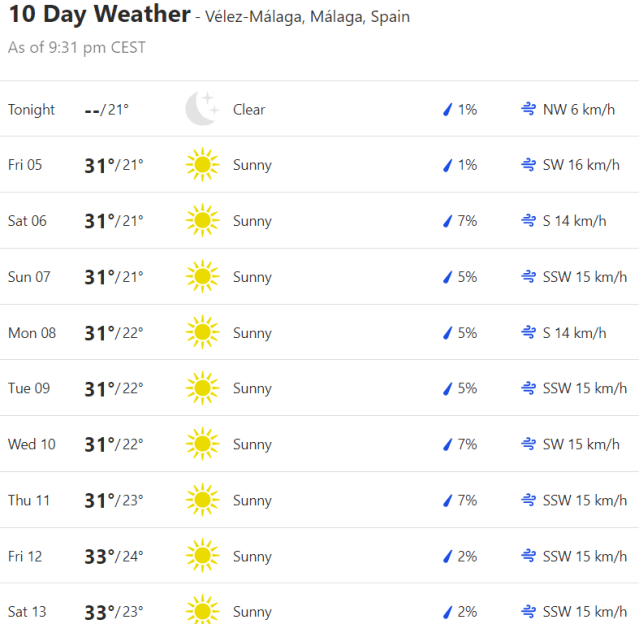
Task: Click the sun icon for Sat 13
Action: 201,611
